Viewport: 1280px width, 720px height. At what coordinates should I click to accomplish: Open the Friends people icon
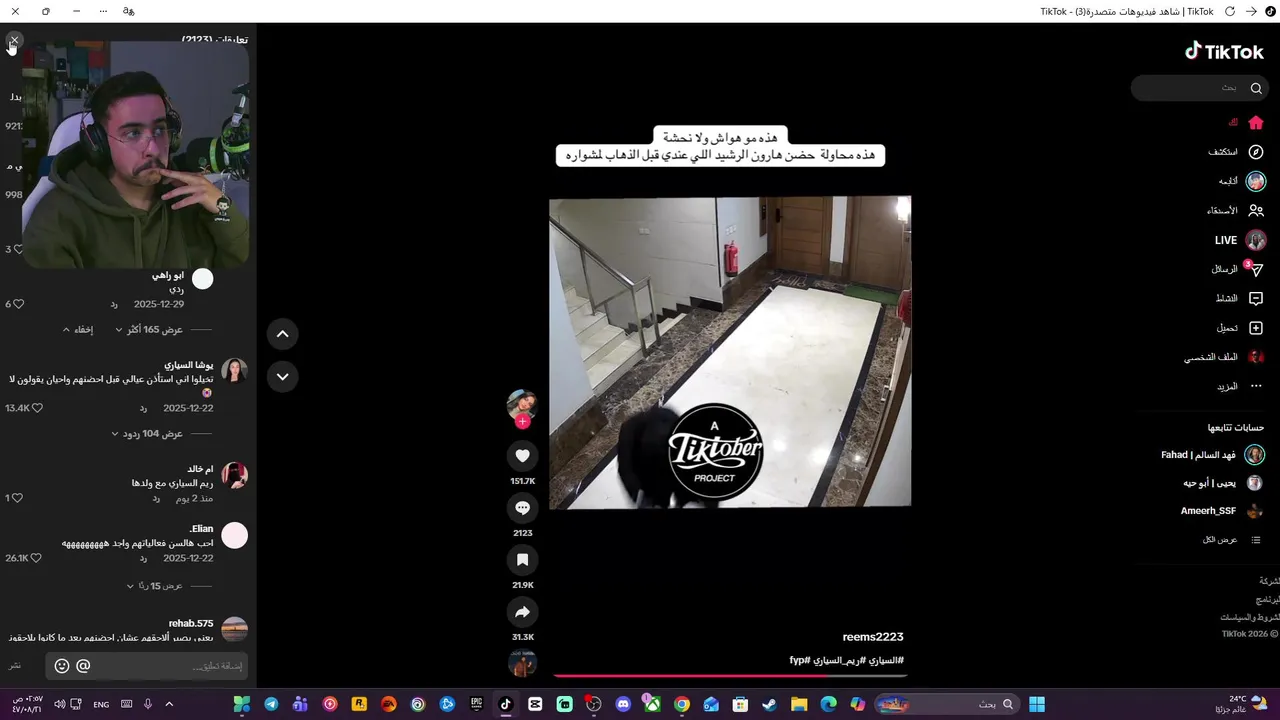pyautogui.click(x=1256, y=210)
